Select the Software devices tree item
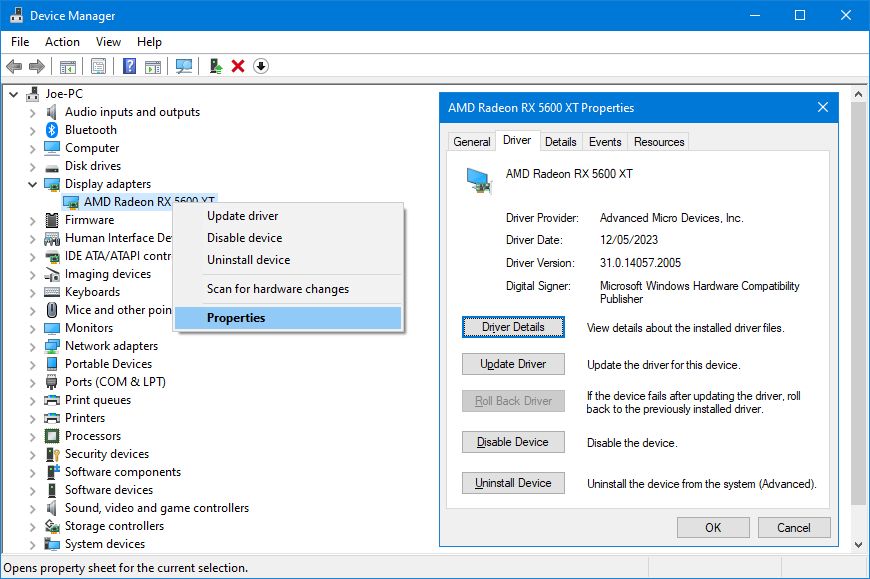 (109, 490)
